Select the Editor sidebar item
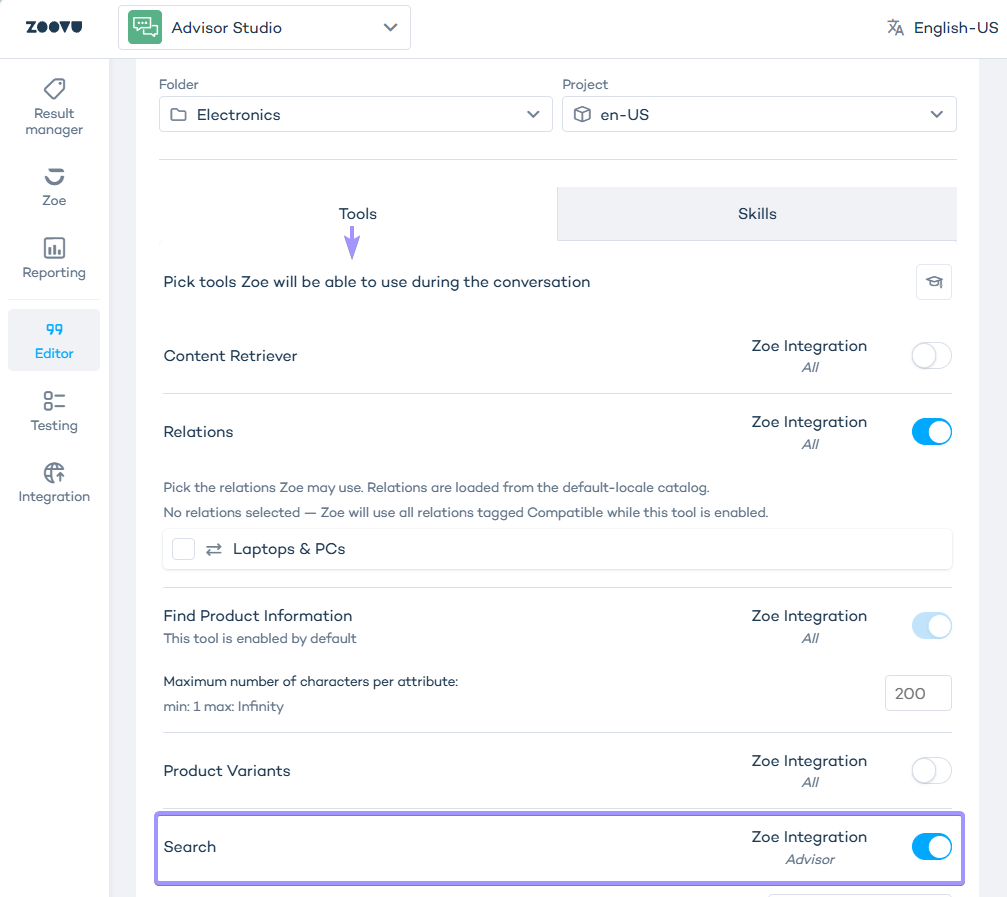1007x897 pixels. pos(54,340)
